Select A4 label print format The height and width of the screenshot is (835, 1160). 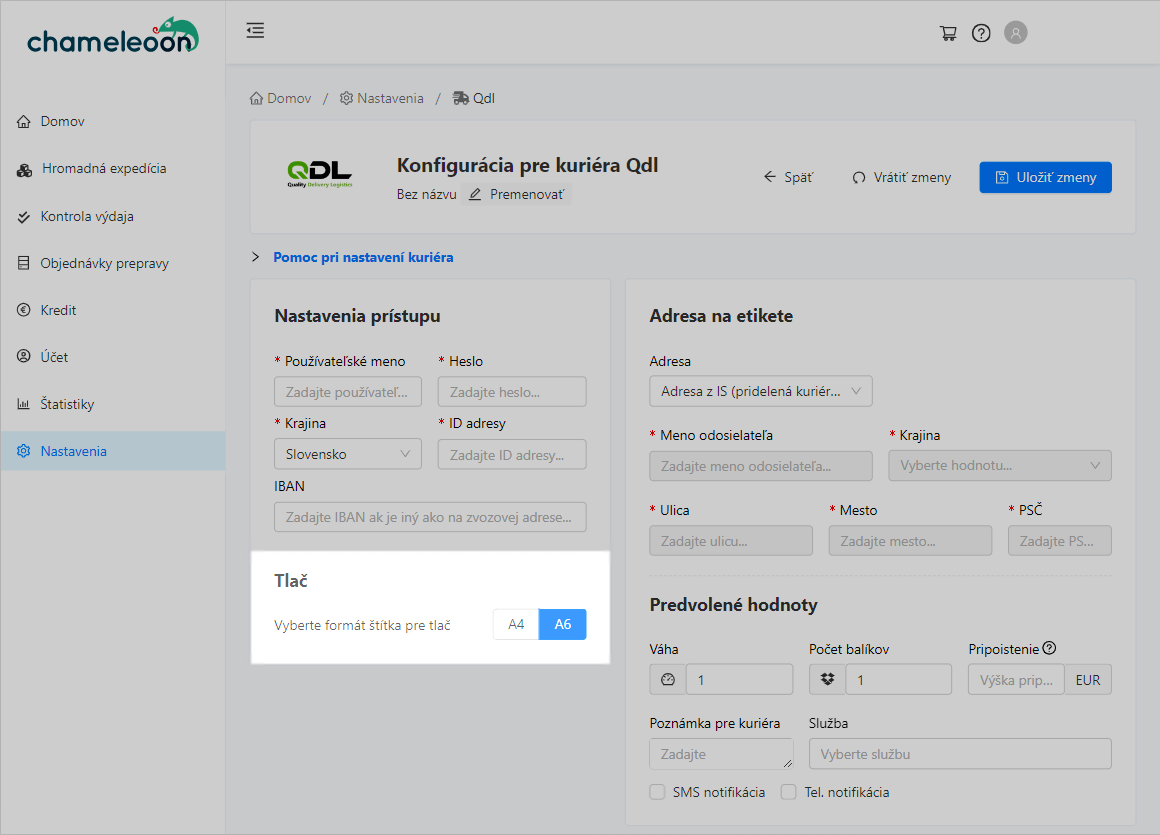pyautogui.click(x=516, y=624)
